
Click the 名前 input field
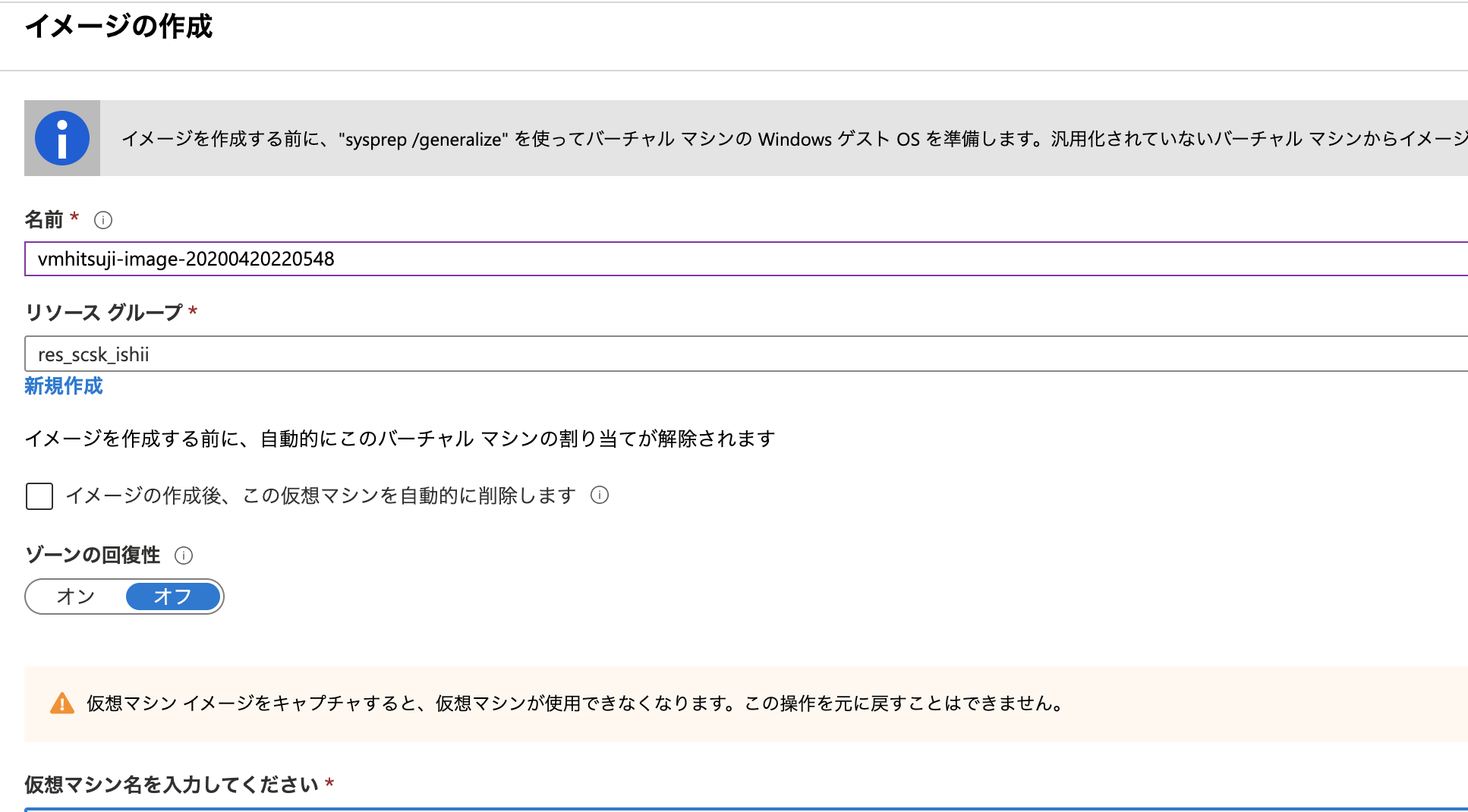(746, 259)
